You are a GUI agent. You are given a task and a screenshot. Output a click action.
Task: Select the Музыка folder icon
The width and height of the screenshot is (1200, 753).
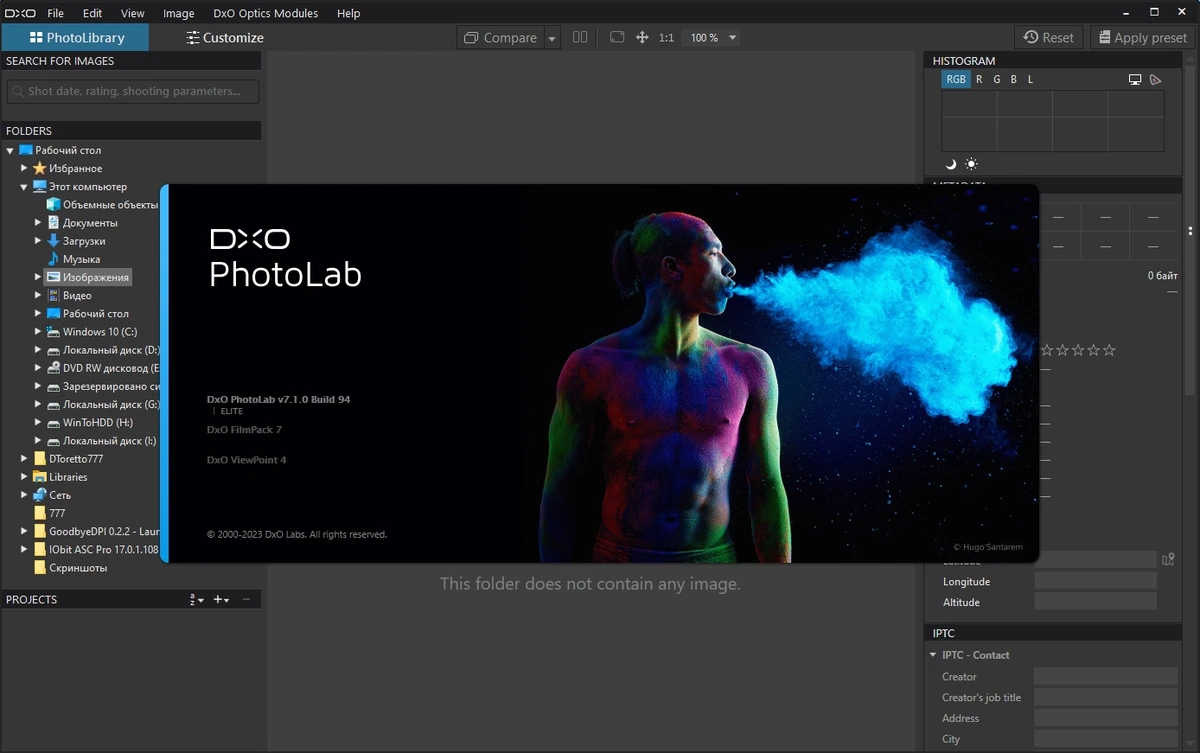click(54, 259)
